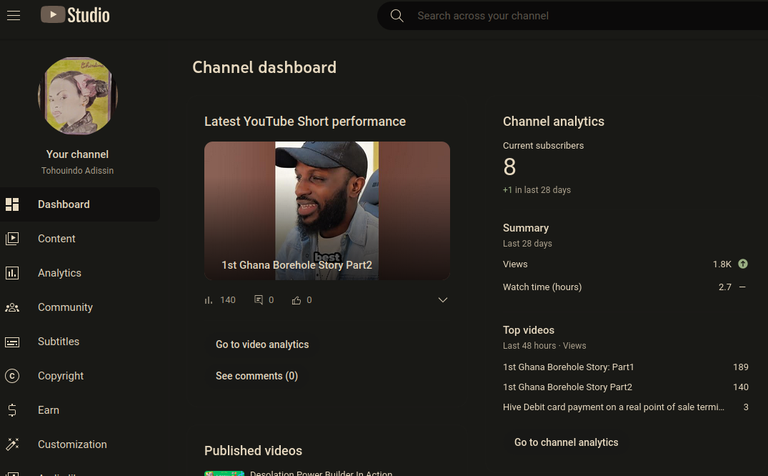Click 'Last 48 hours · Views' label
The width and height of the screenshot is (768, 476).
pyautogui.click(x=544, y=345)
